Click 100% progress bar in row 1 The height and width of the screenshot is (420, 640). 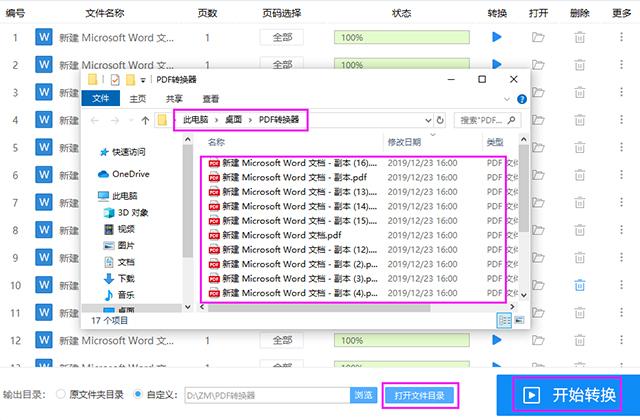pyautogui.click(x=402, y=38)
